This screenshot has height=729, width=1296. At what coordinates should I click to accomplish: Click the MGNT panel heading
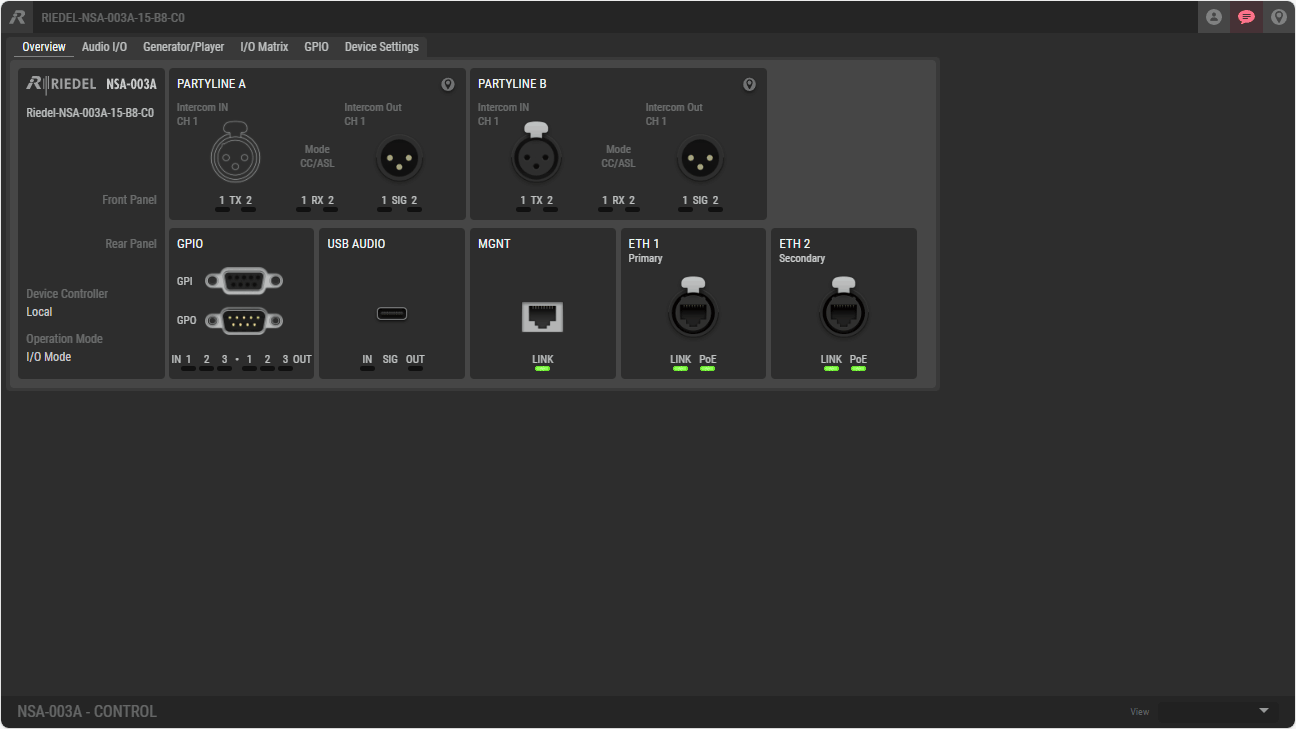494,244
